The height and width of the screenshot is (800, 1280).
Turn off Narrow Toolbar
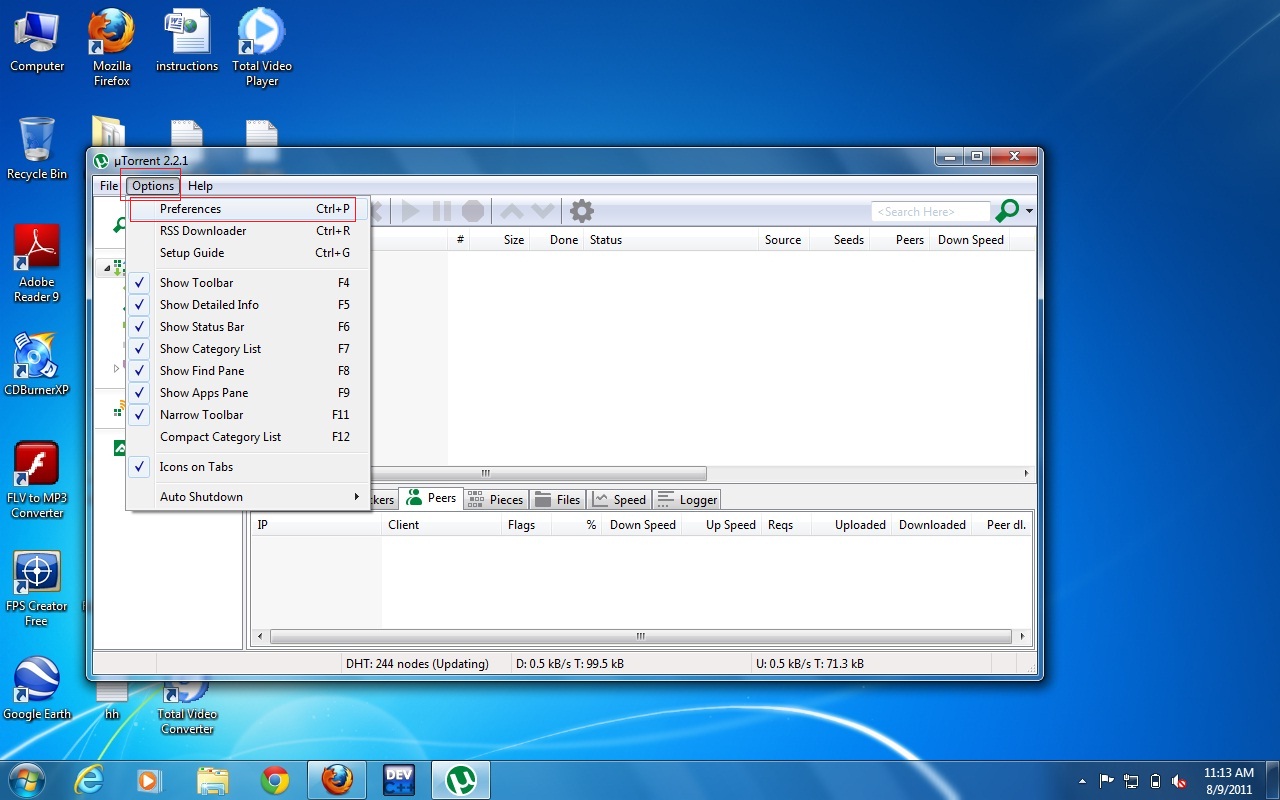(249, 415)
